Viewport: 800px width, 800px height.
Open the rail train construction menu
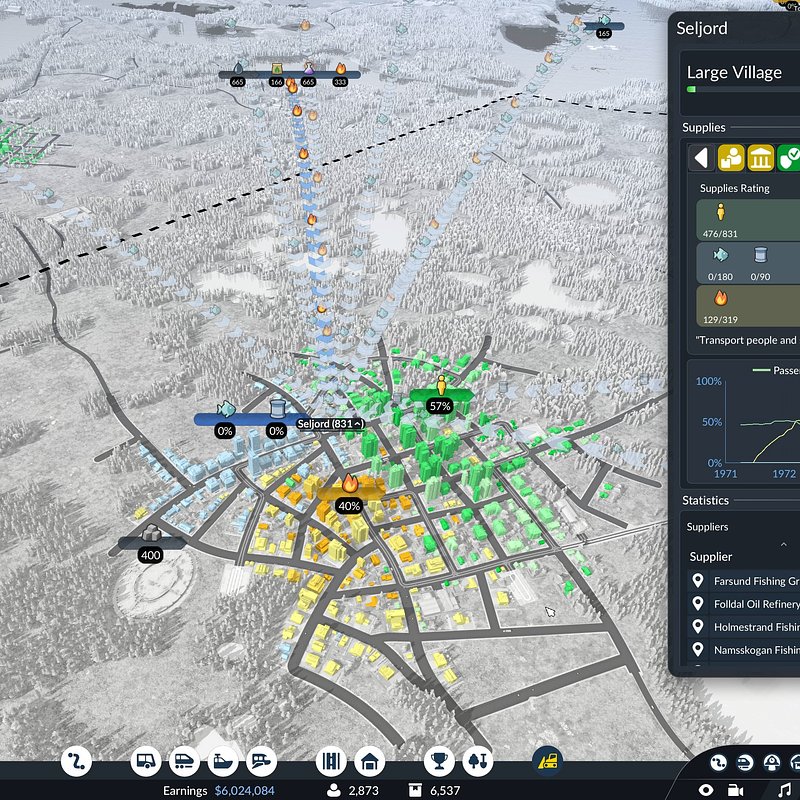pyautogui.click(x=184, y=762)
